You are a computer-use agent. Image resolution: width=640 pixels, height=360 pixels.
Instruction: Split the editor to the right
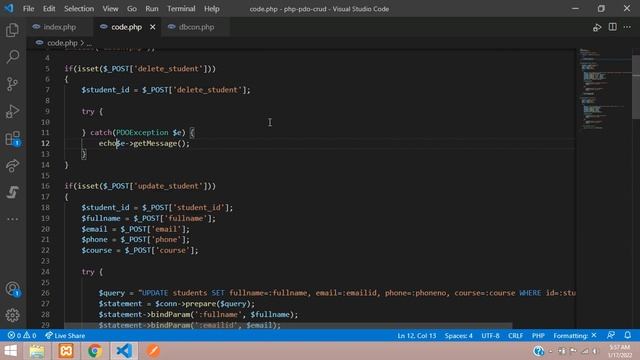pyautogui.click(x=612, y=27)
